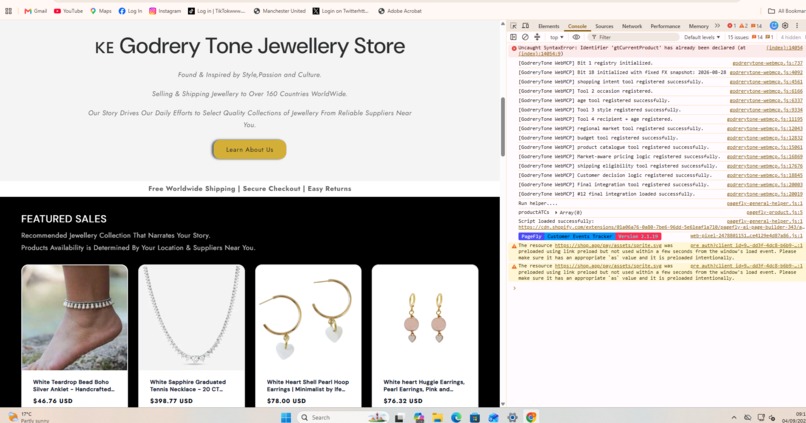Click the '4 hidden' messages label
Screen dimensions: 806x423
coord(791,37)
